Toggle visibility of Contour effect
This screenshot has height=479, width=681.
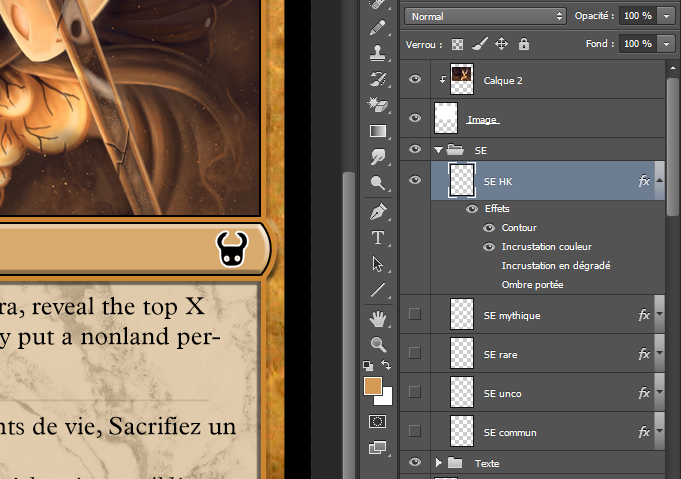click(490, 228)
